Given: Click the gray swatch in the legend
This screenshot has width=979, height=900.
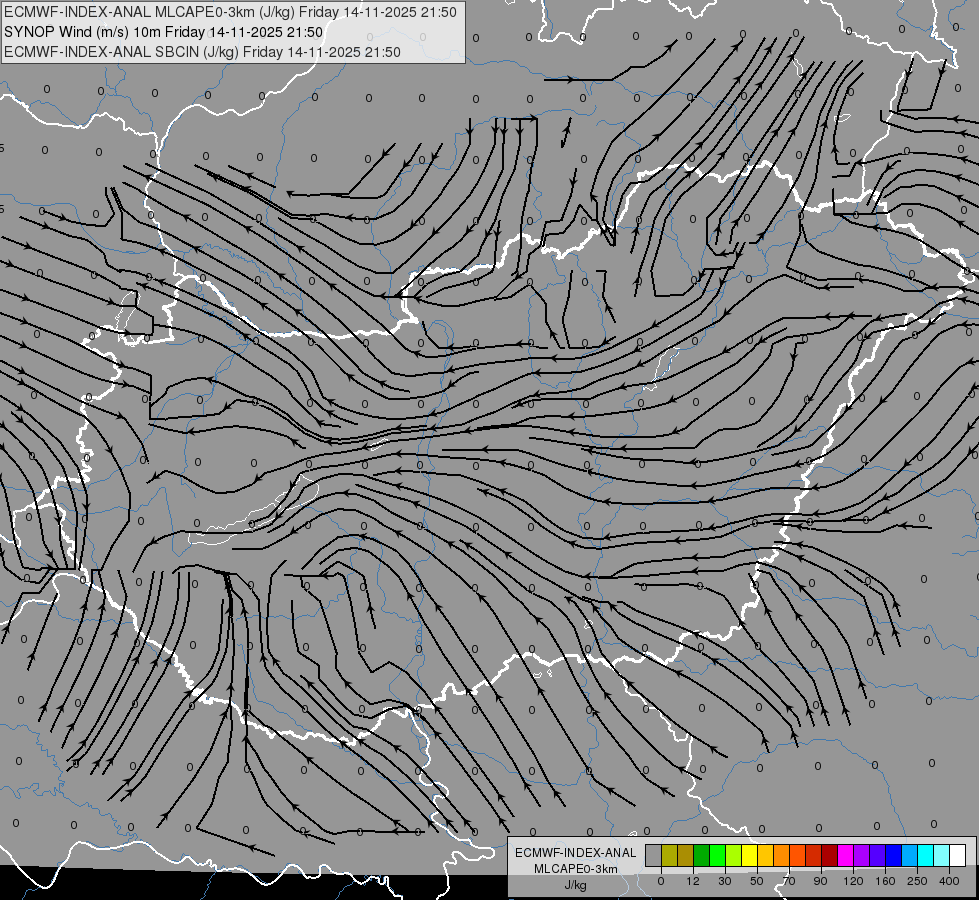Looking at the screenshot, I should point(654,855).
